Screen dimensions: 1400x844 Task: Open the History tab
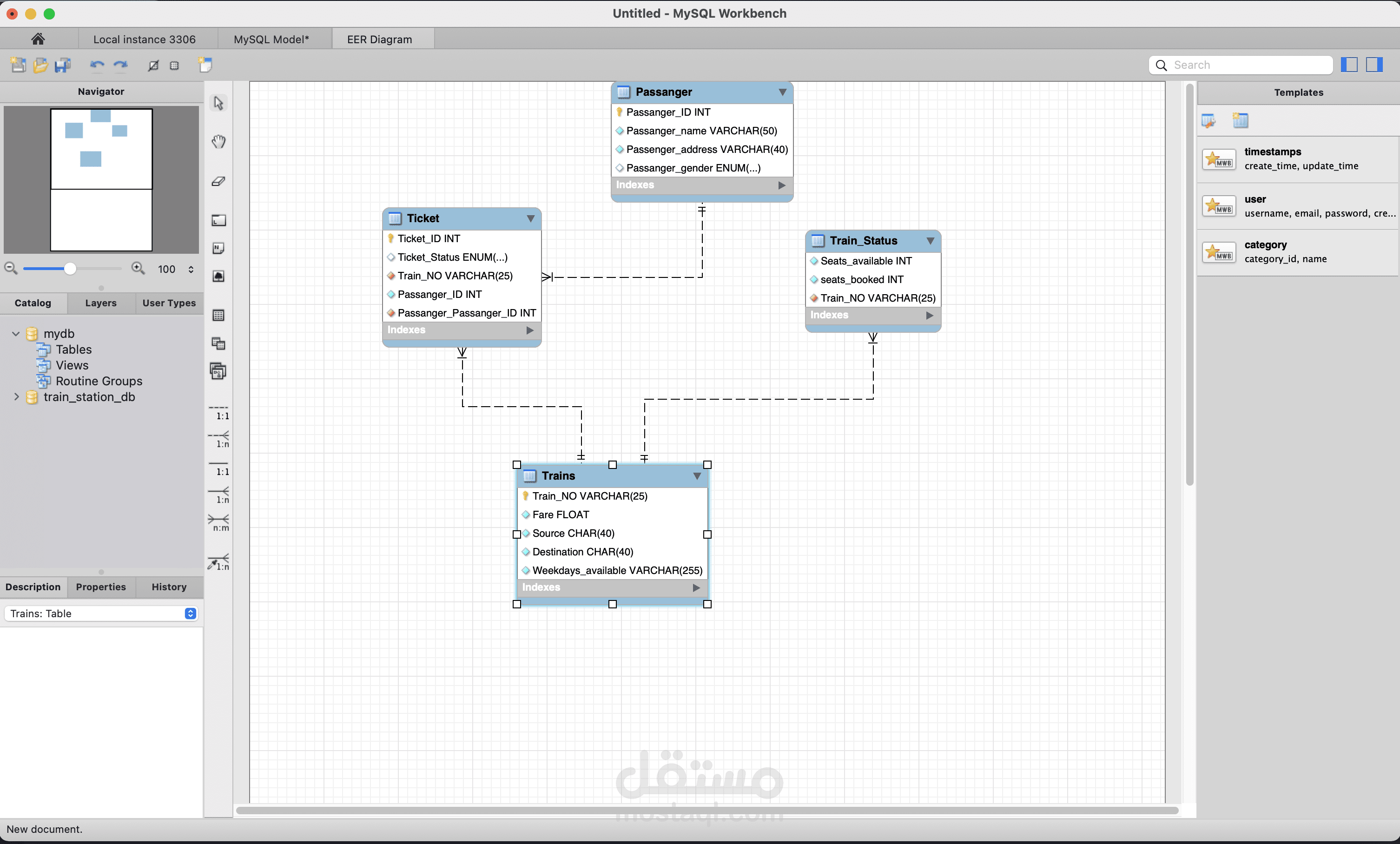tap(169, 587)
